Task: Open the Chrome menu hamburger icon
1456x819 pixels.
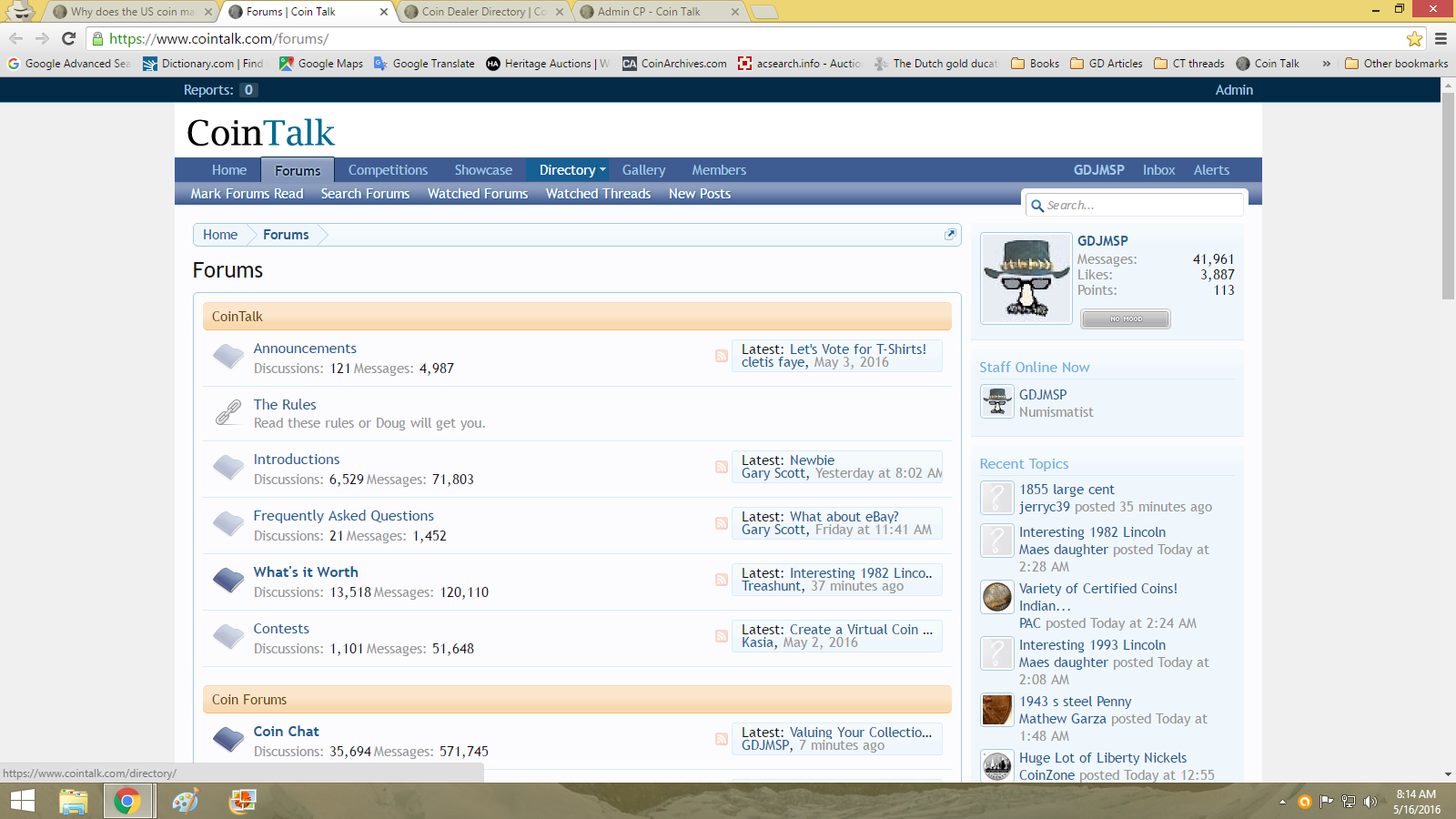Action: [1441, 38]
